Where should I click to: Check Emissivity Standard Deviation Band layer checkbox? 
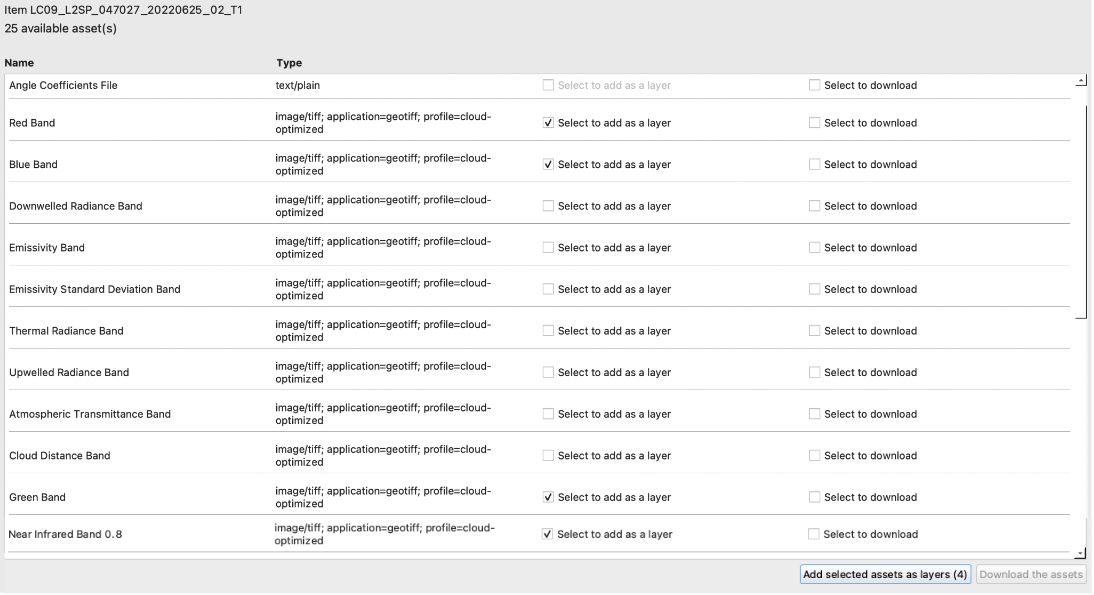[x=548, y=289]
